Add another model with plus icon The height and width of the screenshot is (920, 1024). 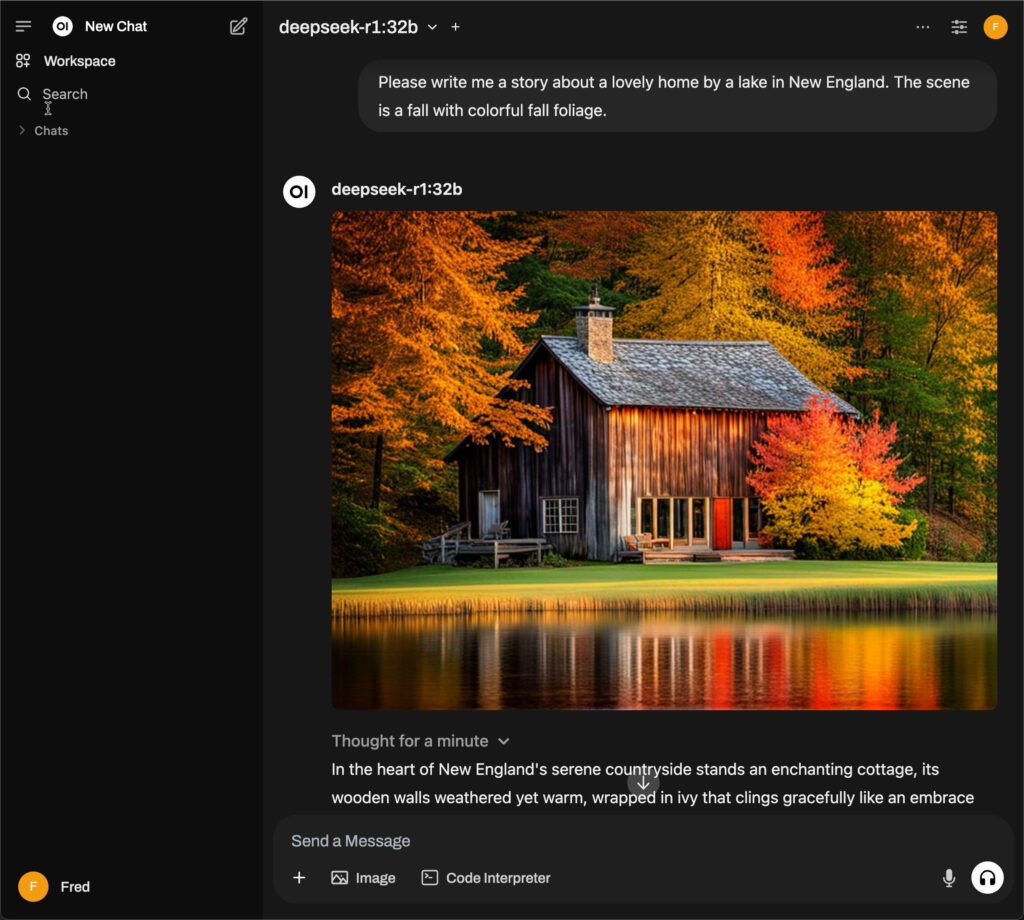pyautogui.click(x=456, y=27)
